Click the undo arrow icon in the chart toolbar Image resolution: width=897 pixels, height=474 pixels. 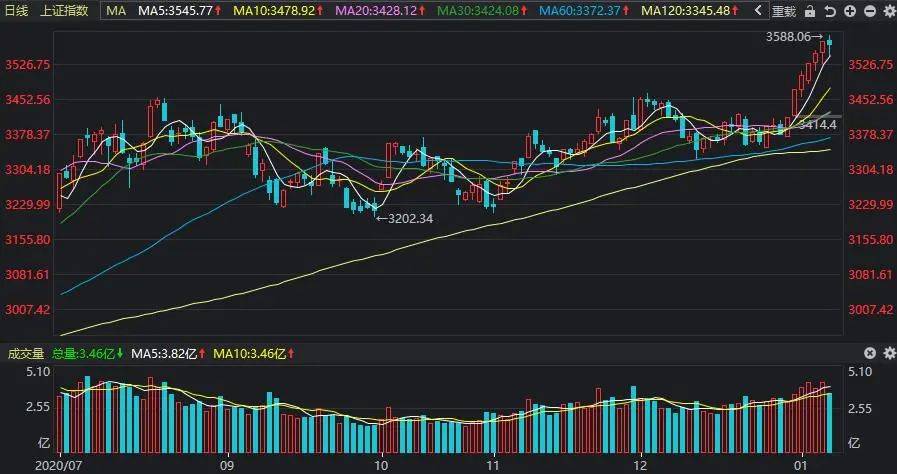[832, 12]
